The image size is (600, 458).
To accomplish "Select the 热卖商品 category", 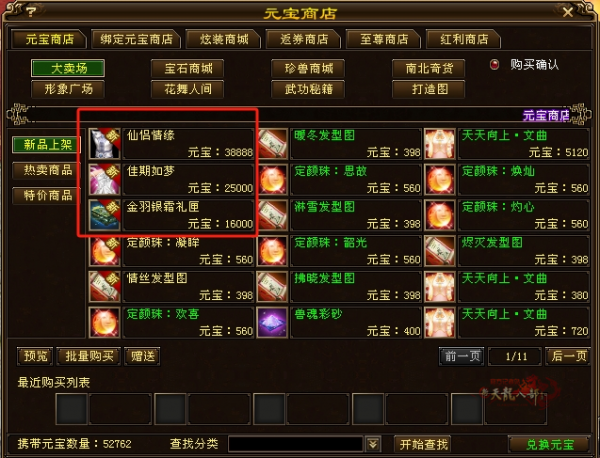I will [47, 170].
